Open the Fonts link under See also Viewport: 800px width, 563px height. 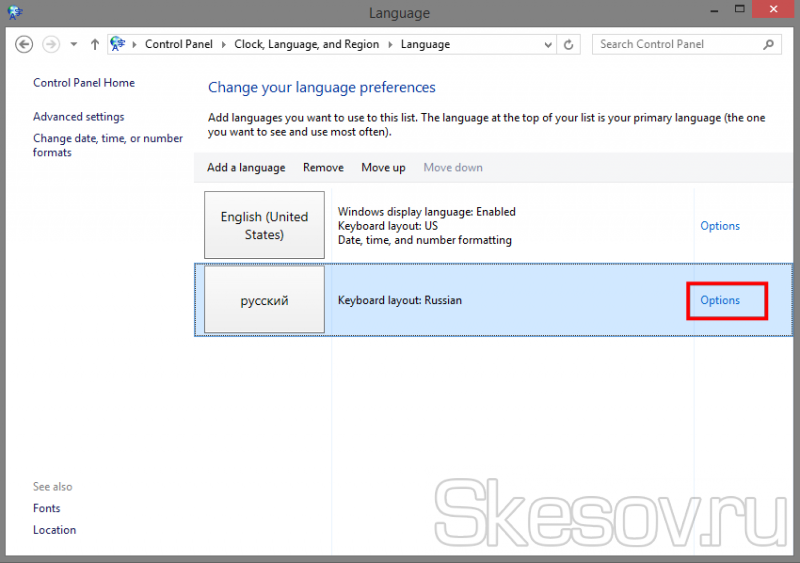click(47, 508)
